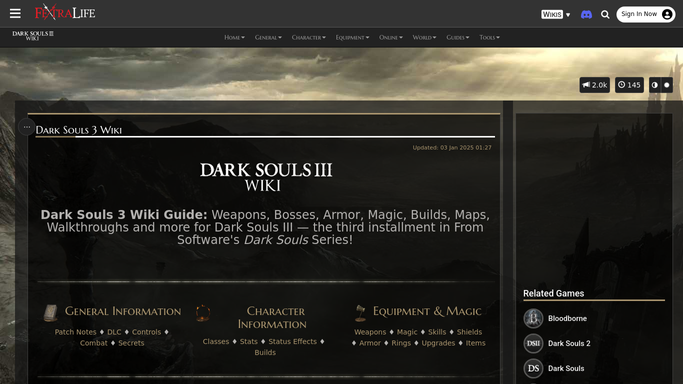Open the hamburger main menu

pyautogui.click(x=15, y=13)
